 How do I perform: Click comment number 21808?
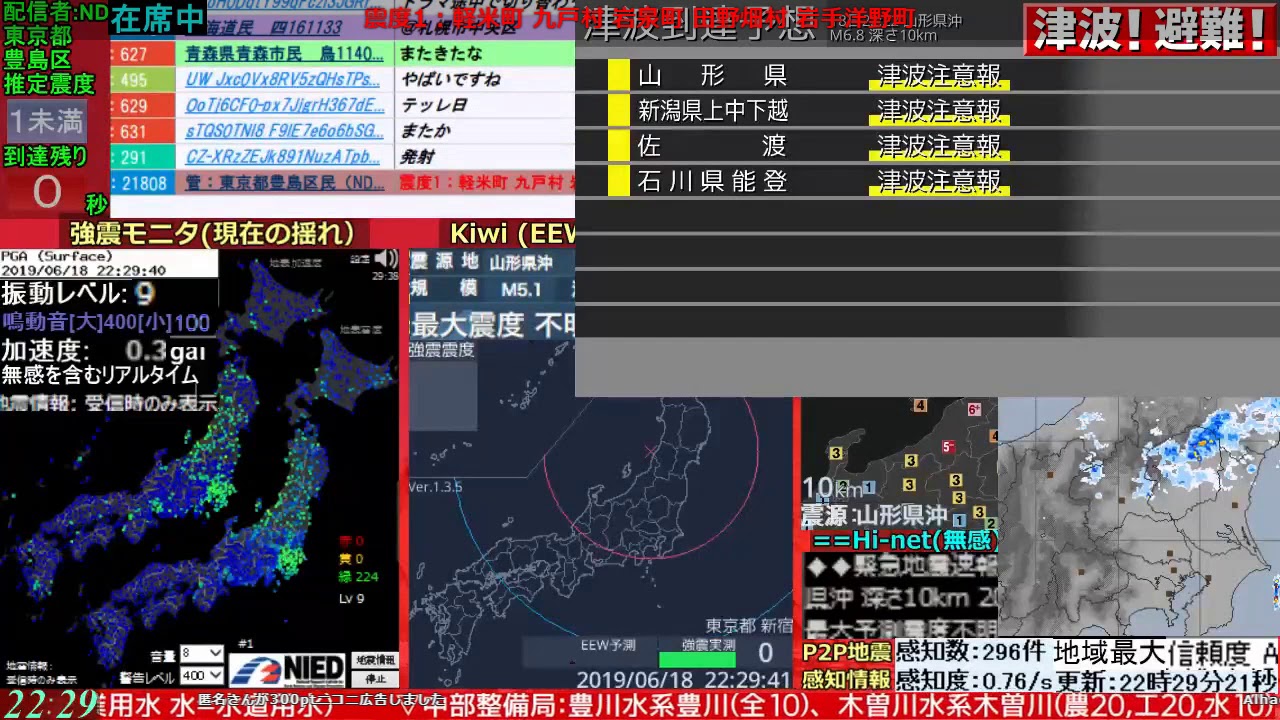click(143, 183)
